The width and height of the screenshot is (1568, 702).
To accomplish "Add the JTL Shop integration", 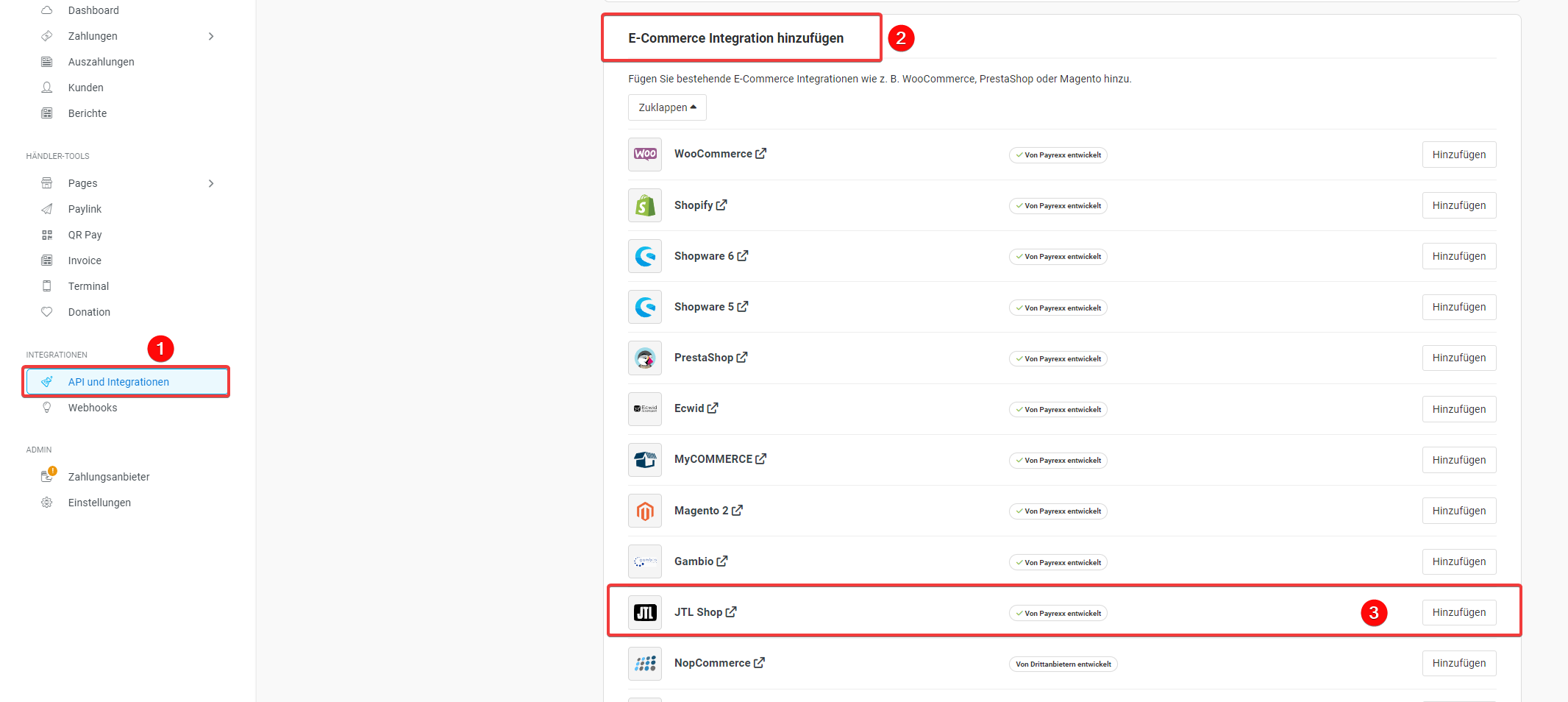I will click(1459, 612).
